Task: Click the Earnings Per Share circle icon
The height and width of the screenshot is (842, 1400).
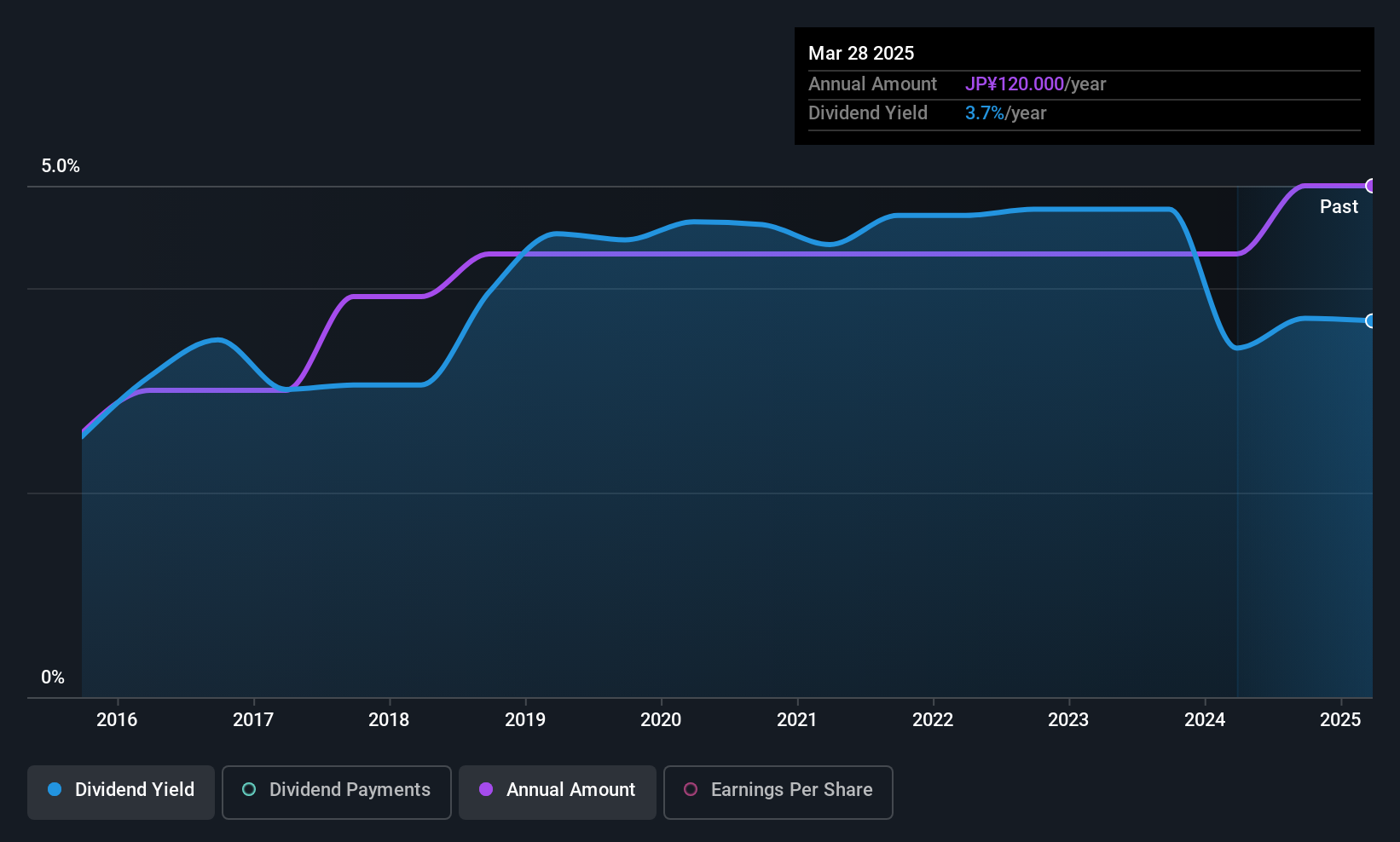Action: point(691,790)
